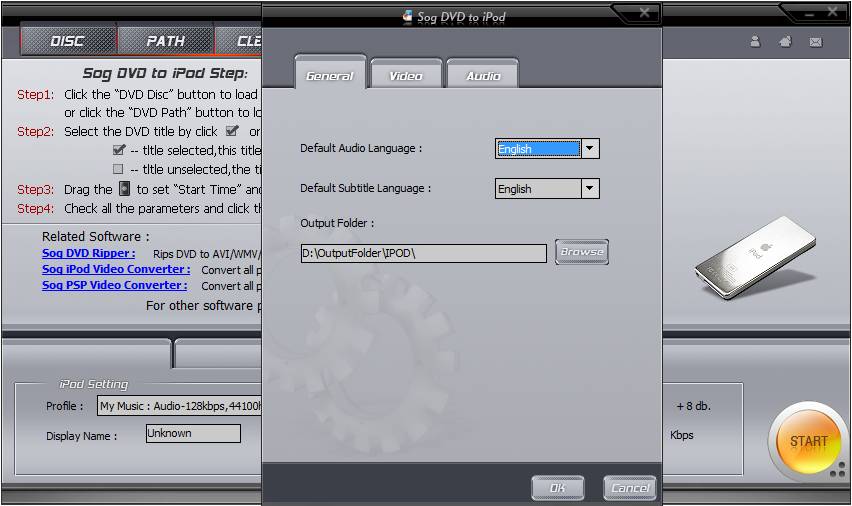
Task: Click the 'iPod Setting' group title
Action: [x=93, y=384]
